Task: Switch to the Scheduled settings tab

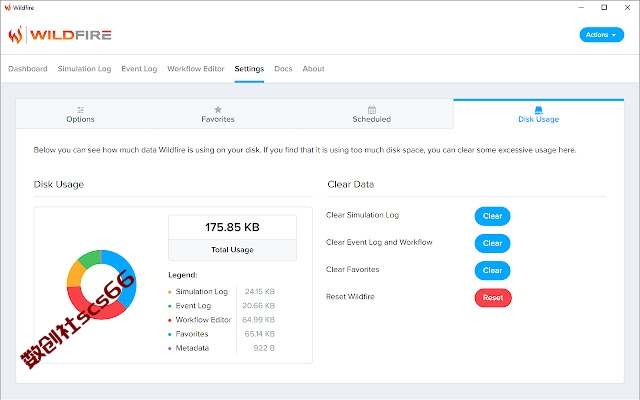Action: (372, 114)
